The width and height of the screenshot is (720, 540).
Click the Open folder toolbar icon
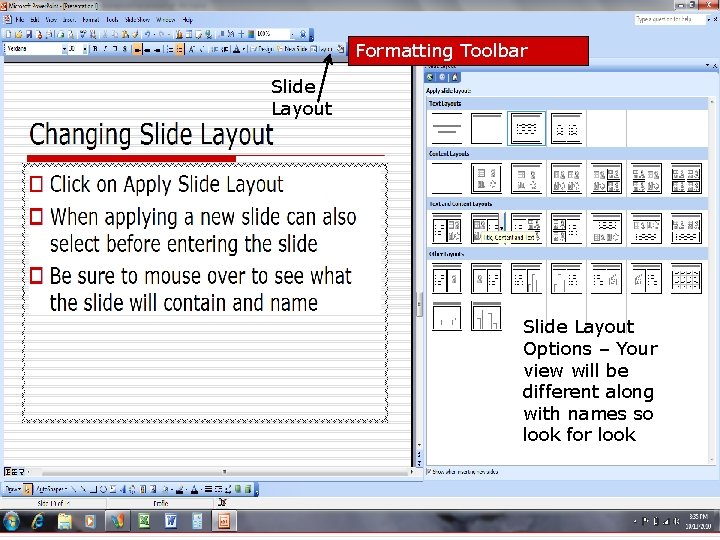18,34
